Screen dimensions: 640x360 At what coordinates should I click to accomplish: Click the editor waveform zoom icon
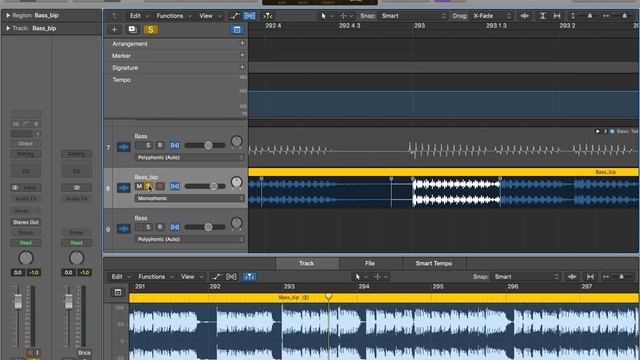[x=572, y=277]
